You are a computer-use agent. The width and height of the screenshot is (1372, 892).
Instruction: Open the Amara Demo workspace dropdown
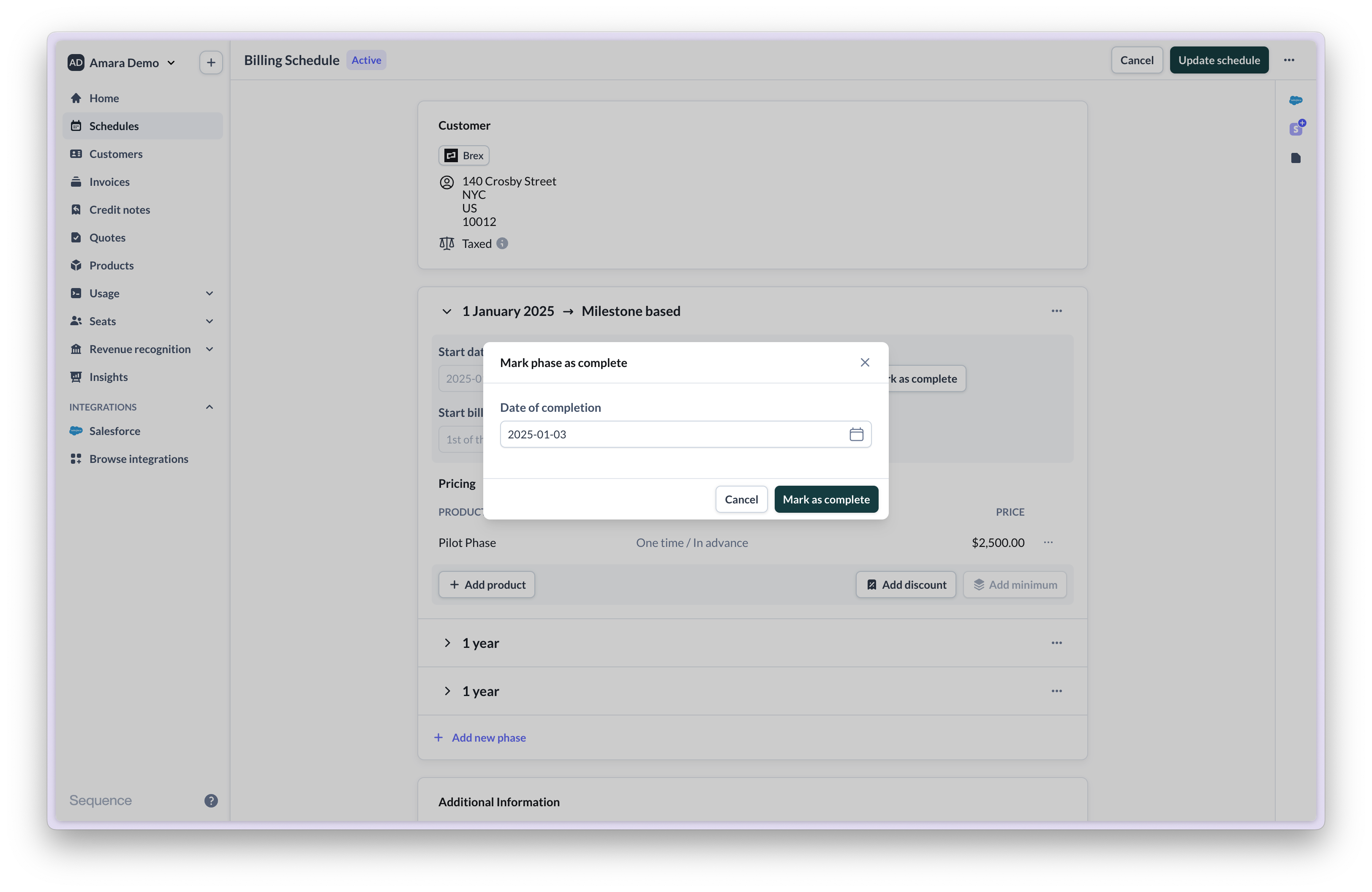pyautogui.click(x=122, y=63)
